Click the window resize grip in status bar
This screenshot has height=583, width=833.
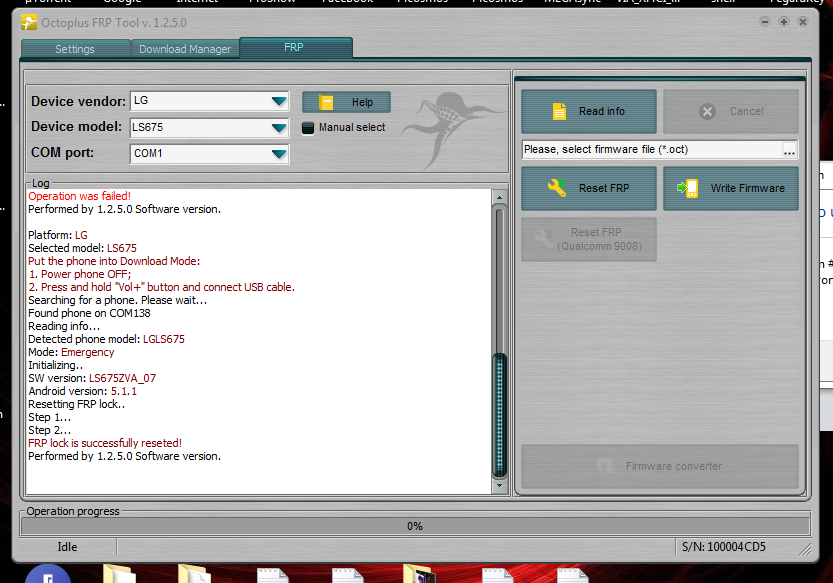[806, 550]
